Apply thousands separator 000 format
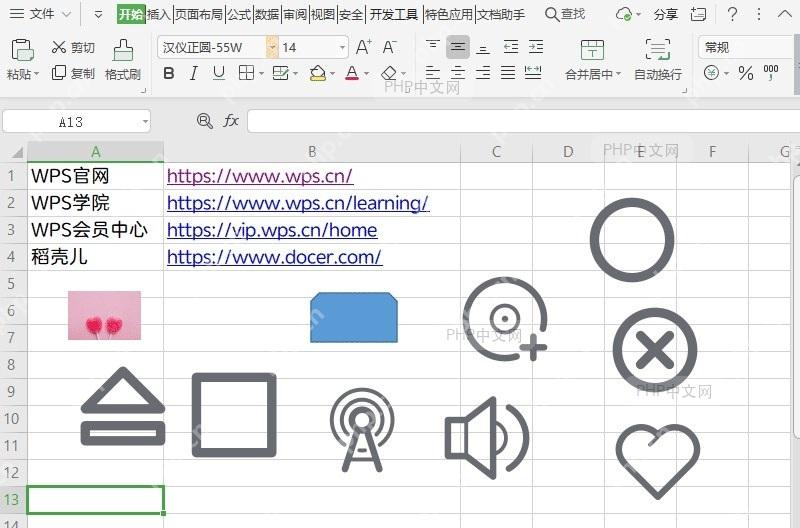 [771, 72]
